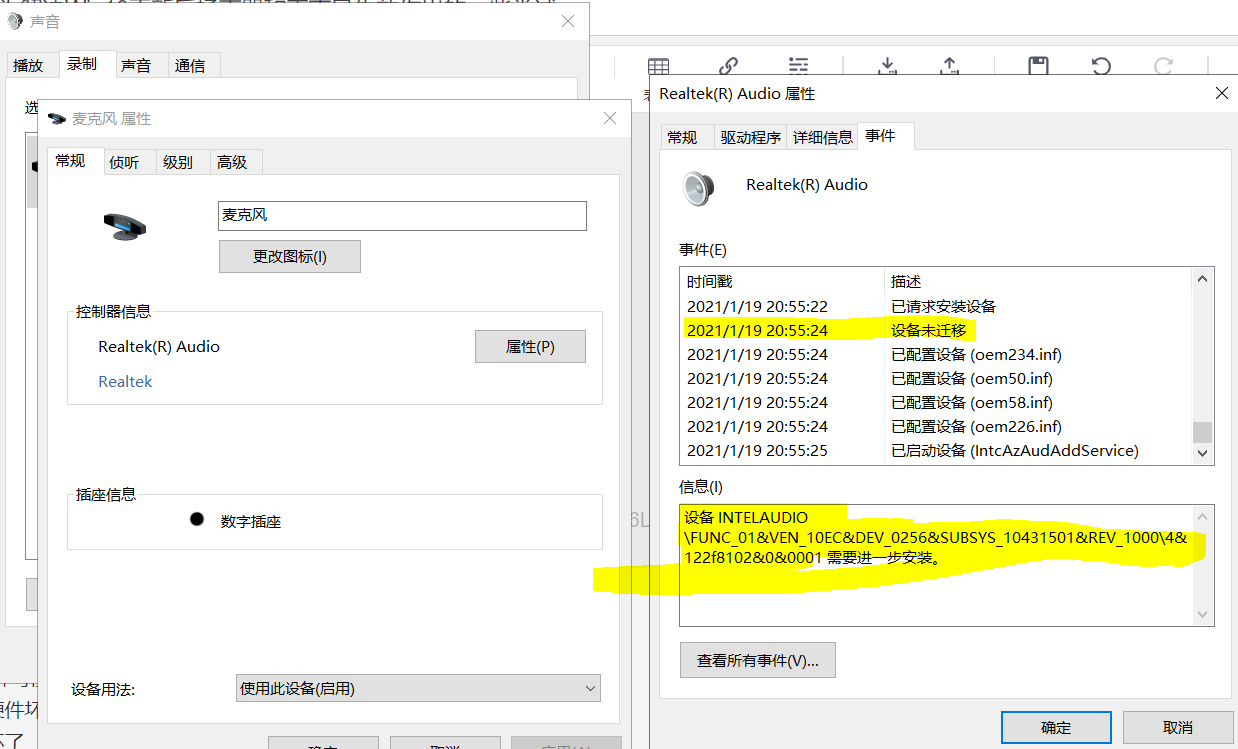Image resolution: width=1238 pixels, height=749 pixels.
Task: Open the 设备用法 dropdown showing 使用此设备(启用)
Action: click(417, 688)
